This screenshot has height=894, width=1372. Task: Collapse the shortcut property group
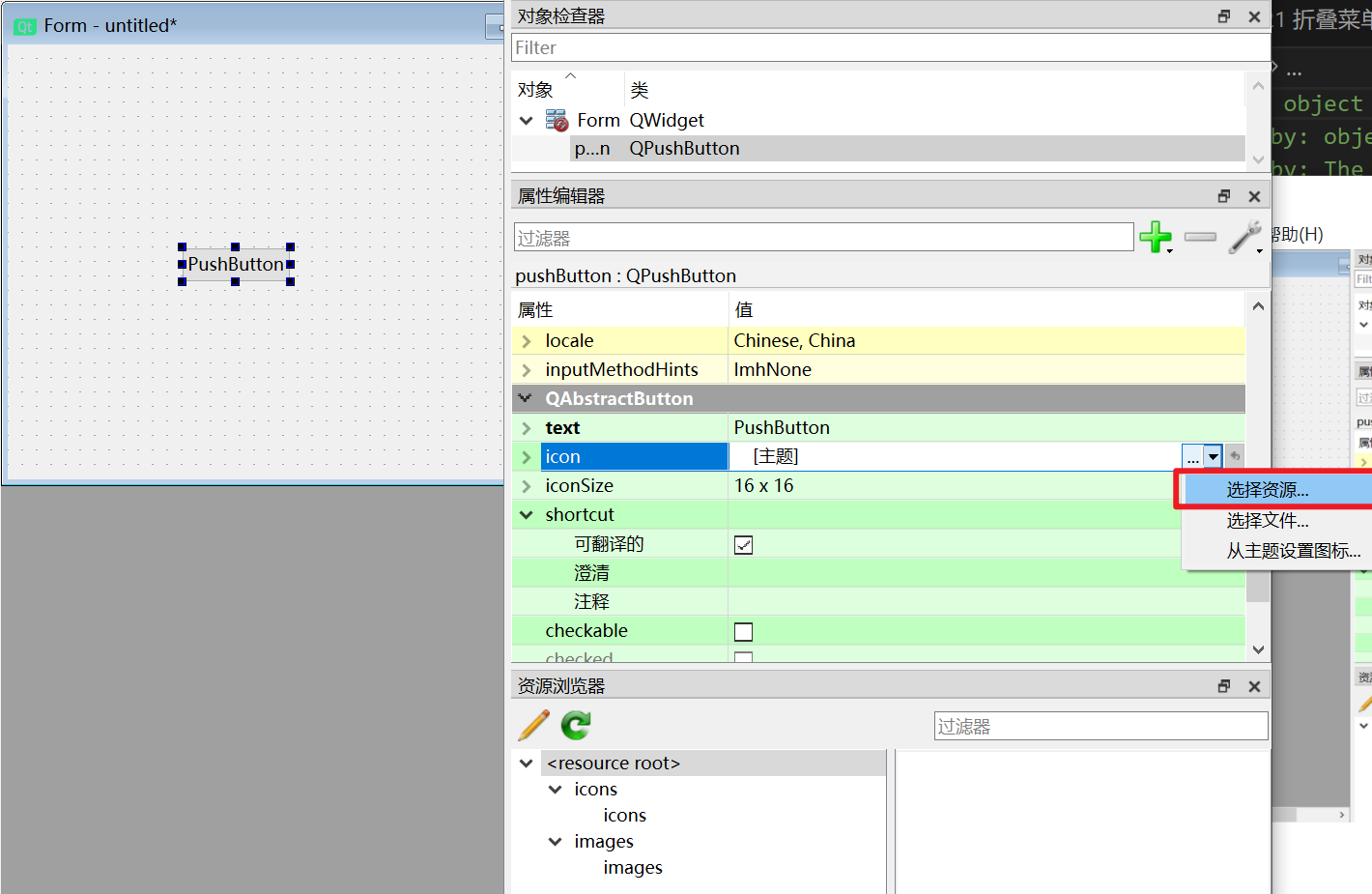[x=527, y=515]
